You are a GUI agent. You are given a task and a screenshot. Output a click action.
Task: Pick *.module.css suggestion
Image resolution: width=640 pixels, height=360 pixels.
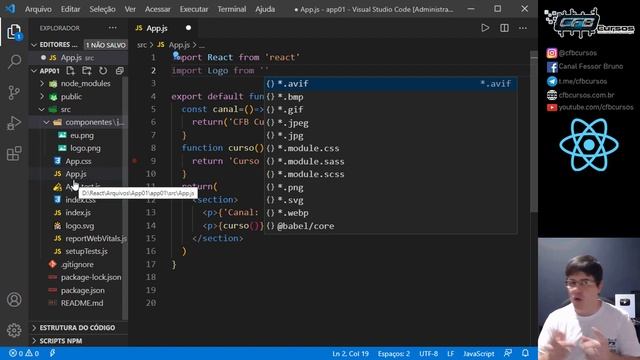(x=391, y=148)
